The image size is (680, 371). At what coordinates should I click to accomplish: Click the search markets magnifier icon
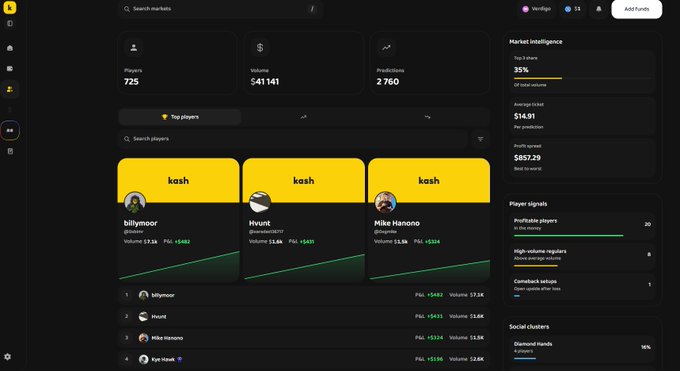point(127,9)
